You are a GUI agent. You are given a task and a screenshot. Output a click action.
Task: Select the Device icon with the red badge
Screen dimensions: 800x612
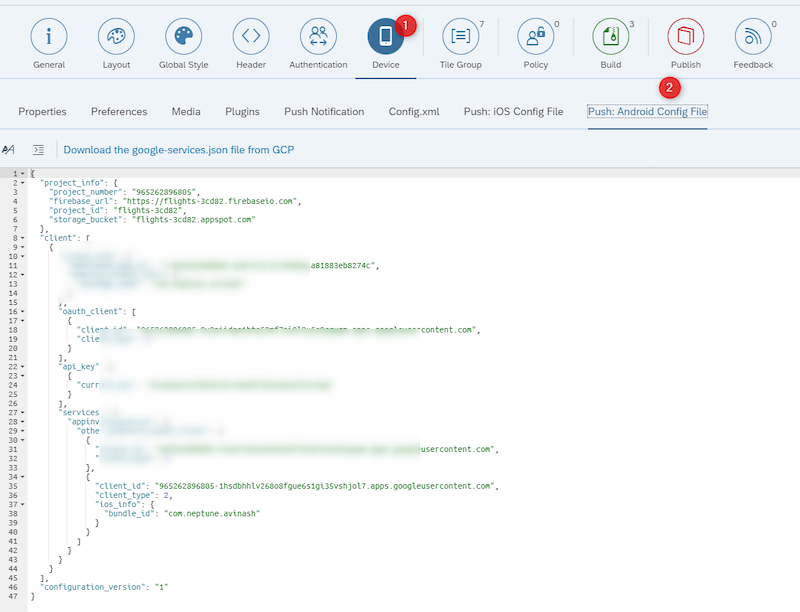pos(388,33)
